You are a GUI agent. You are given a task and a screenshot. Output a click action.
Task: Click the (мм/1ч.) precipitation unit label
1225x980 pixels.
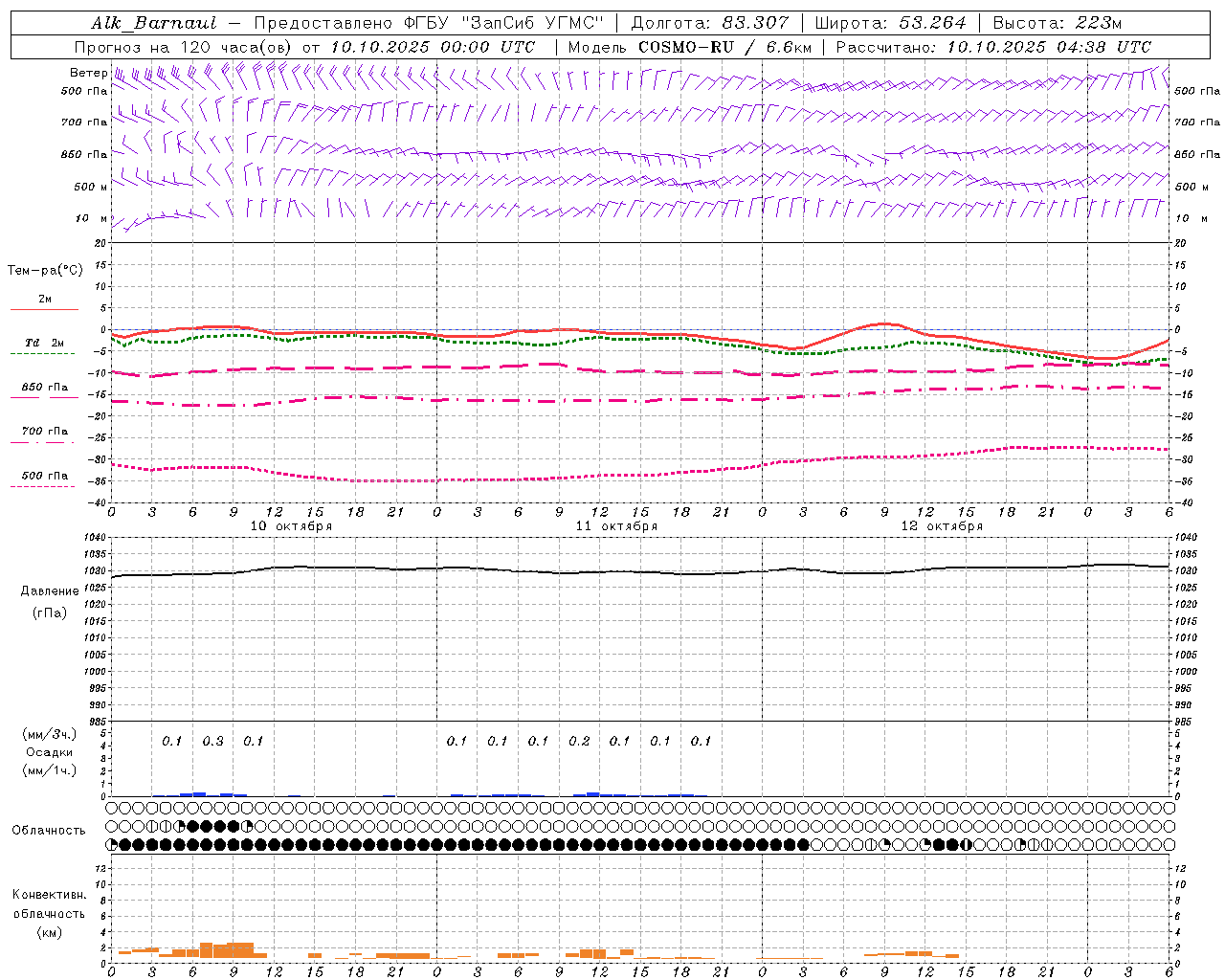[50, 770]
